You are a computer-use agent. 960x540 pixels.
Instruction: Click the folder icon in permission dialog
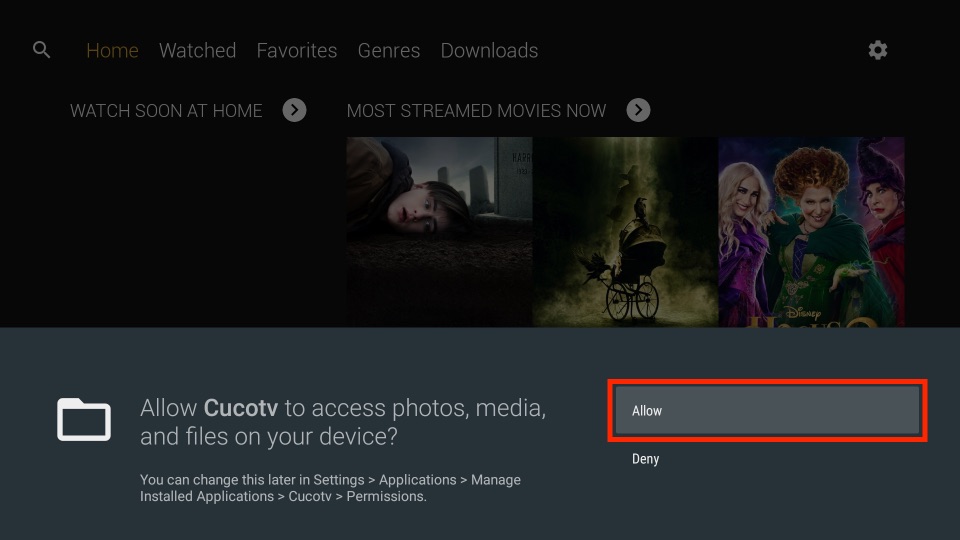coord(84,419)
